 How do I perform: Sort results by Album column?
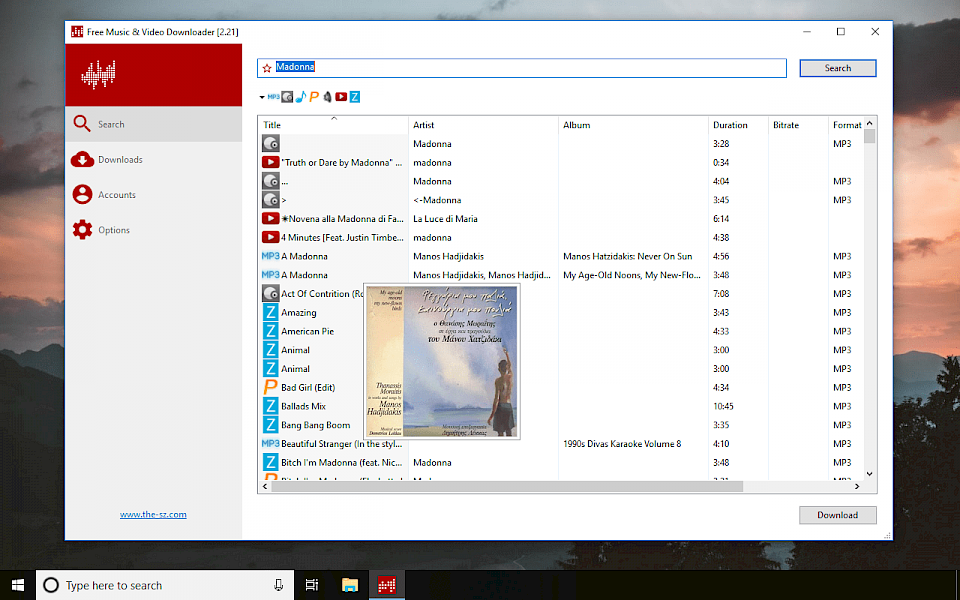point(633,125)
